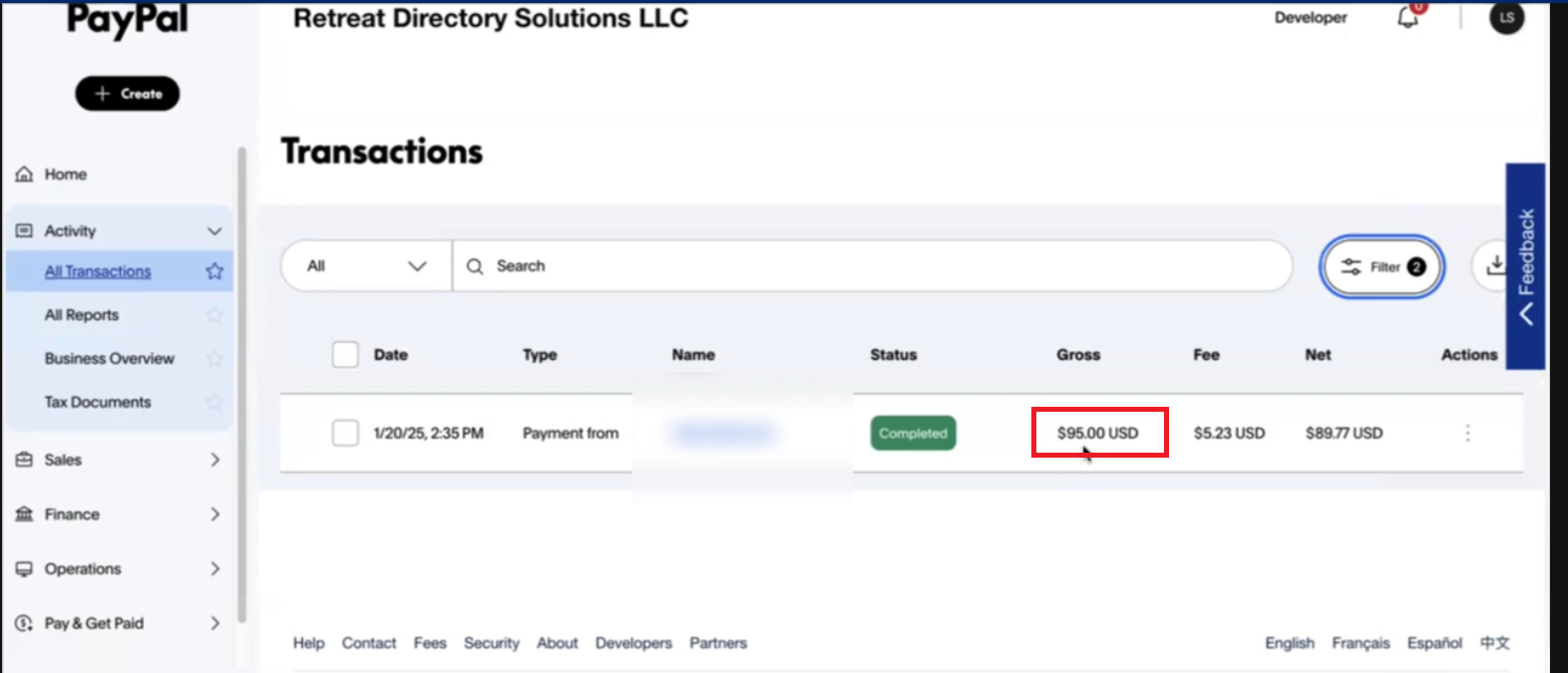Click the Payment from type text
This screenshot has width=1568, height=673.
tap(571, 433)
